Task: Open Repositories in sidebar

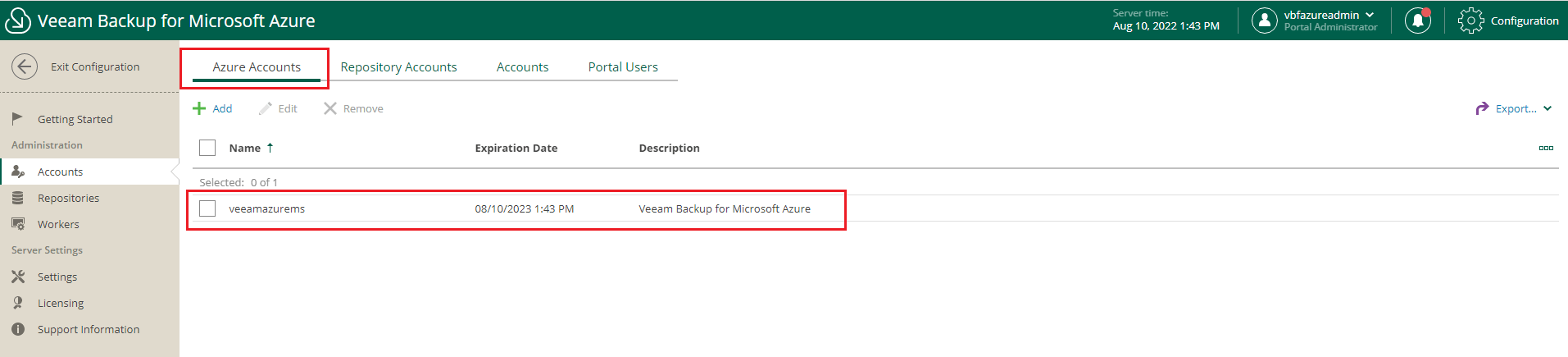Action: [68, 198]
